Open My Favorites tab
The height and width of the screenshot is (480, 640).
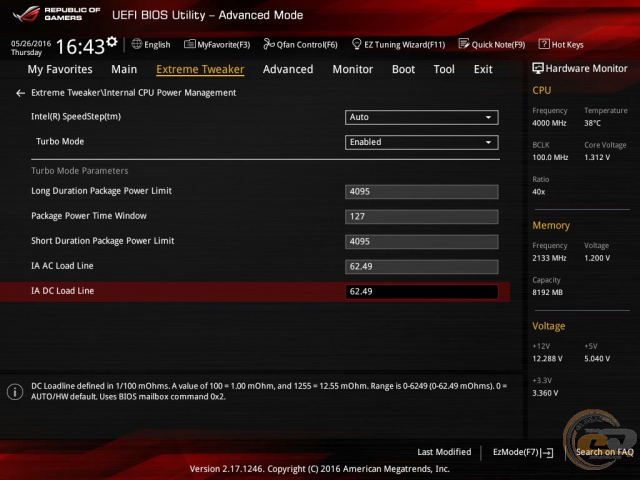click(60, 69)
